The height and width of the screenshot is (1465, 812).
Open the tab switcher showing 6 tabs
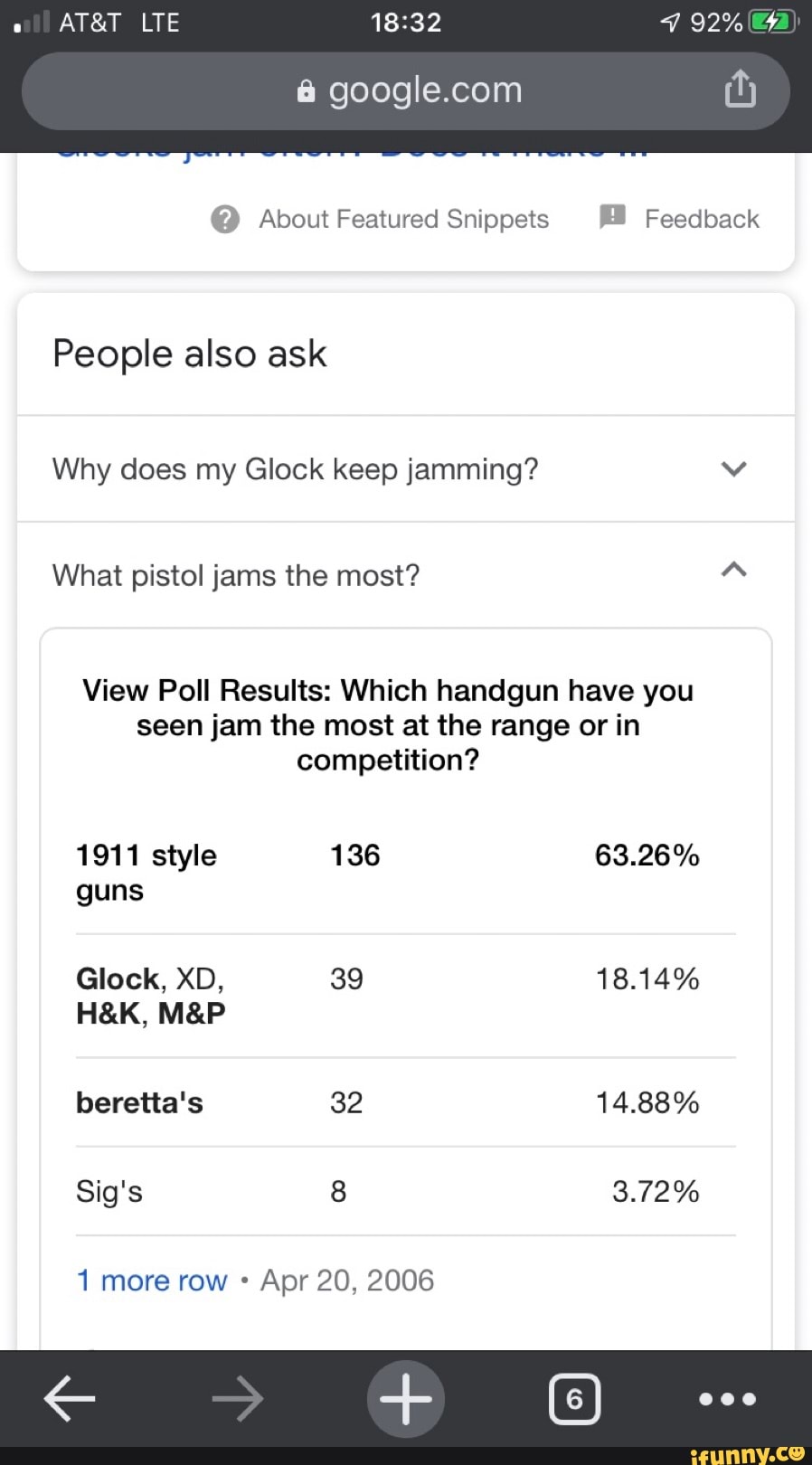coord(574,1399)
